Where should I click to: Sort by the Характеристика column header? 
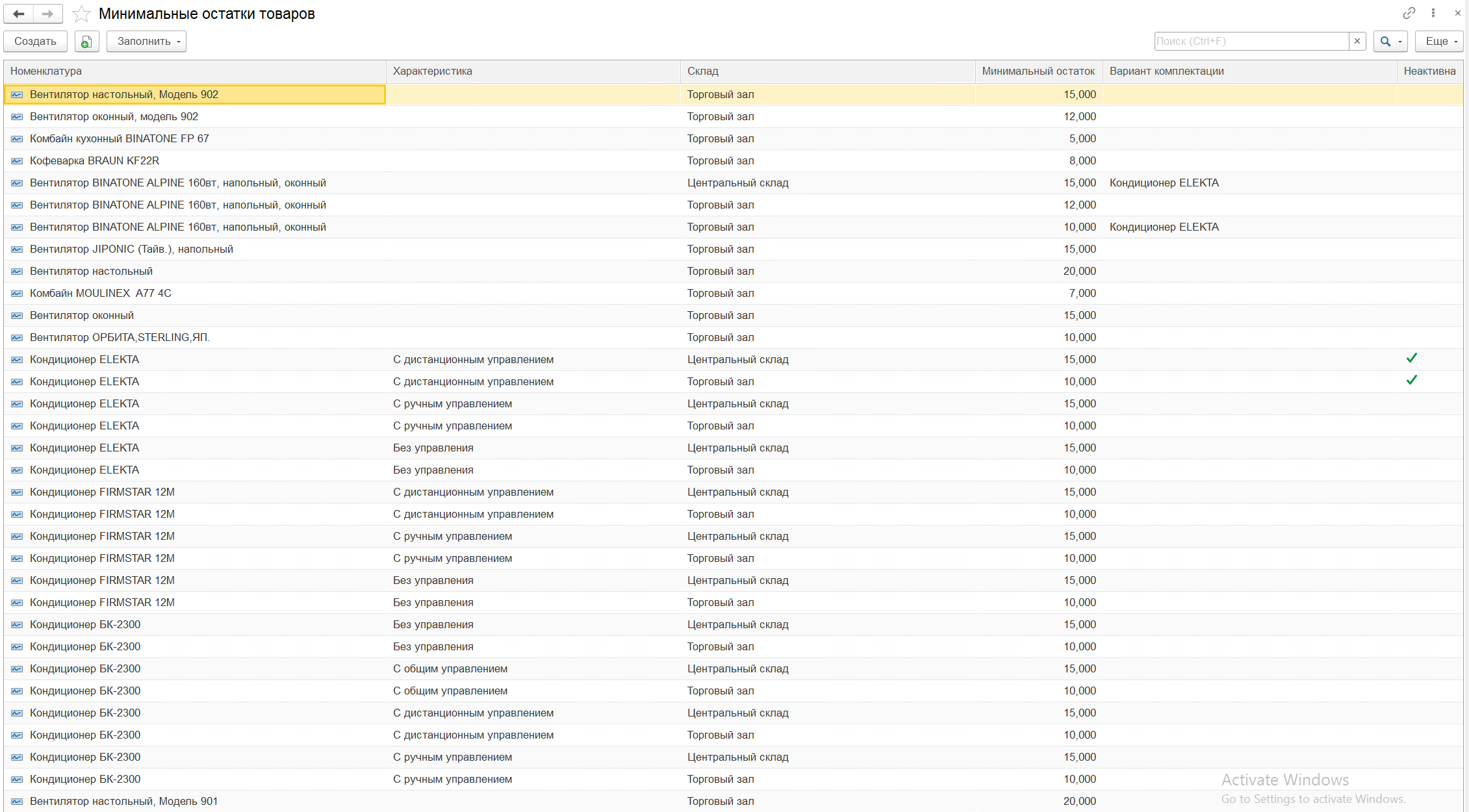(x=533, y=71)
